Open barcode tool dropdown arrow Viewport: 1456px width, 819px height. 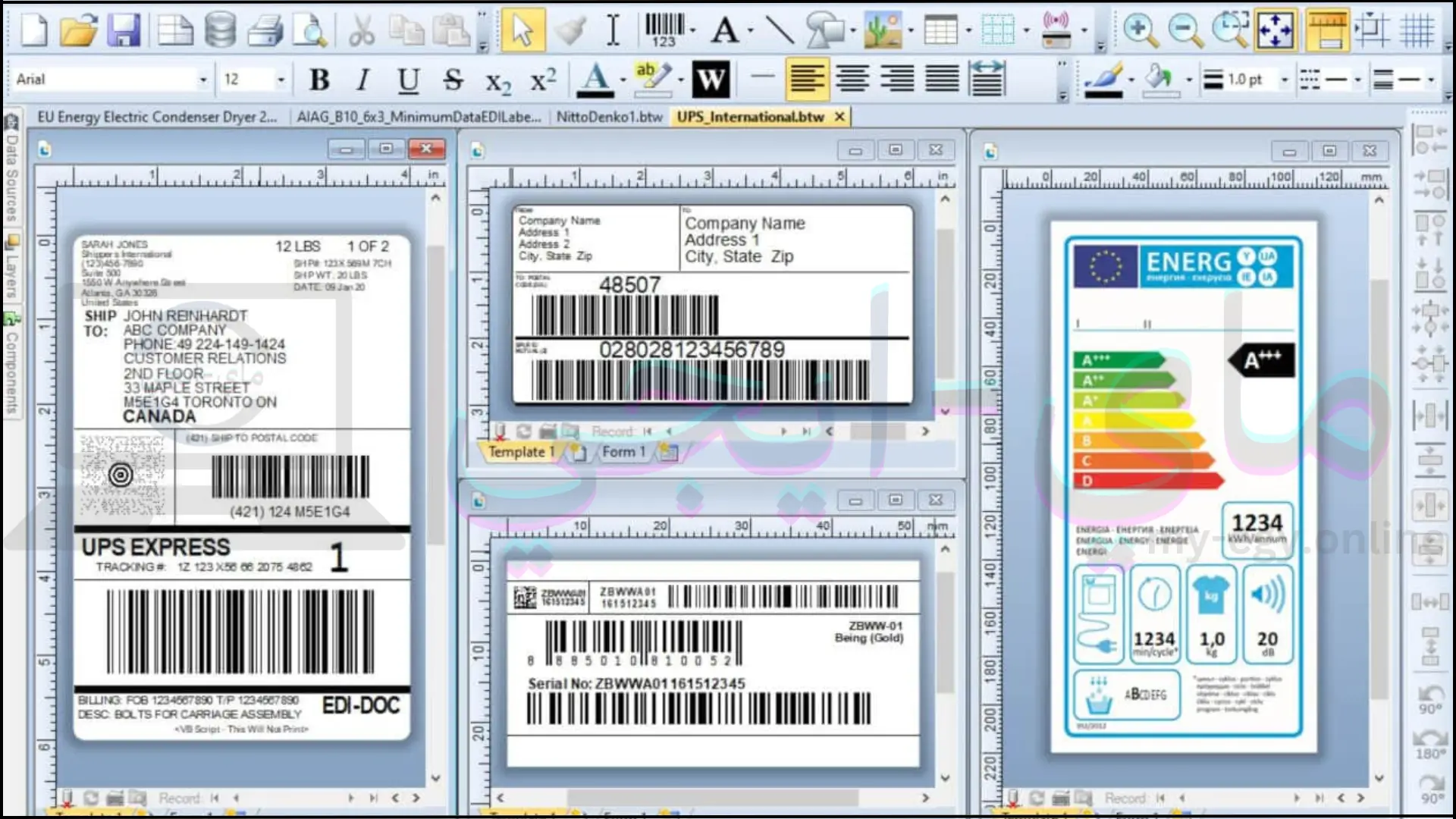[x=693, y=31]
